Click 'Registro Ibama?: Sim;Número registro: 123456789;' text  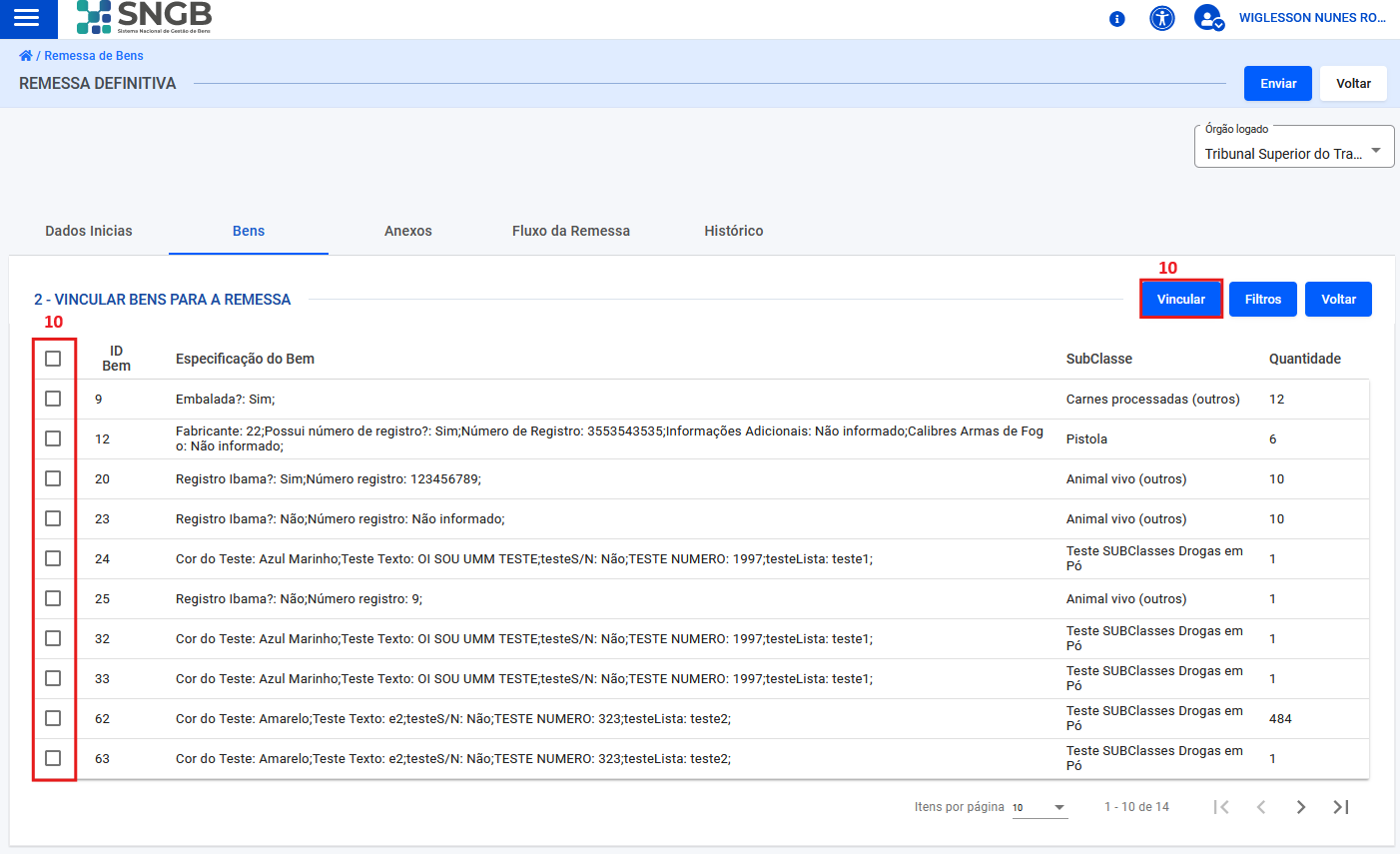(x=329, y=478)
